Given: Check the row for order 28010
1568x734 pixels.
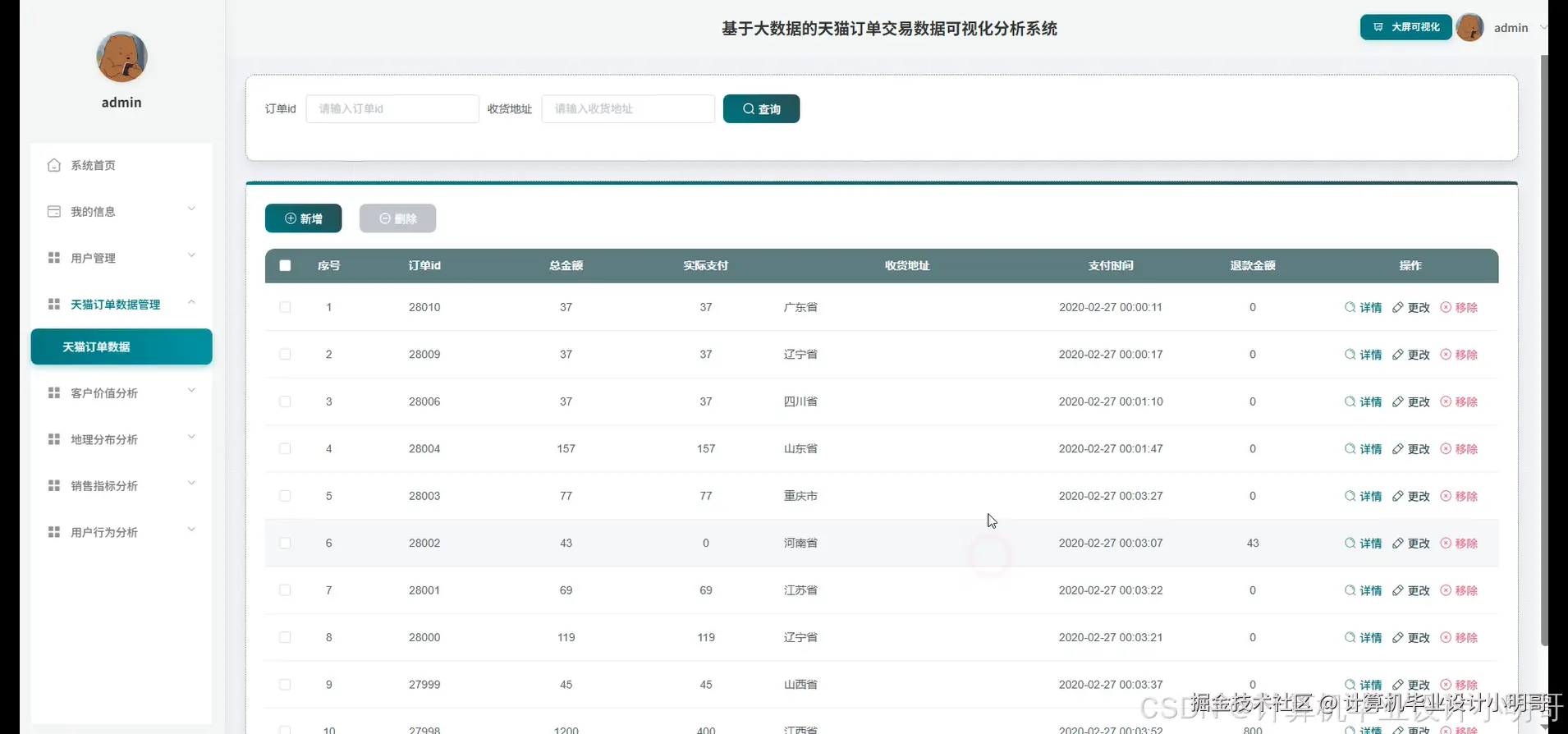Looking at the screenshot, I should 285,307.
